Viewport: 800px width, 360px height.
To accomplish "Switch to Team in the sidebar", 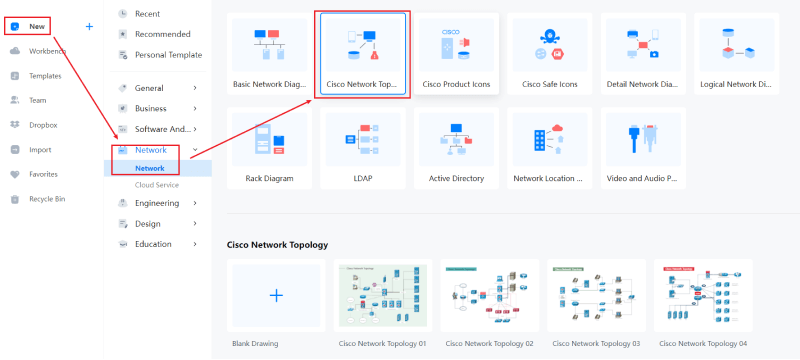I will pyautogui.click(x=37, y=100).
